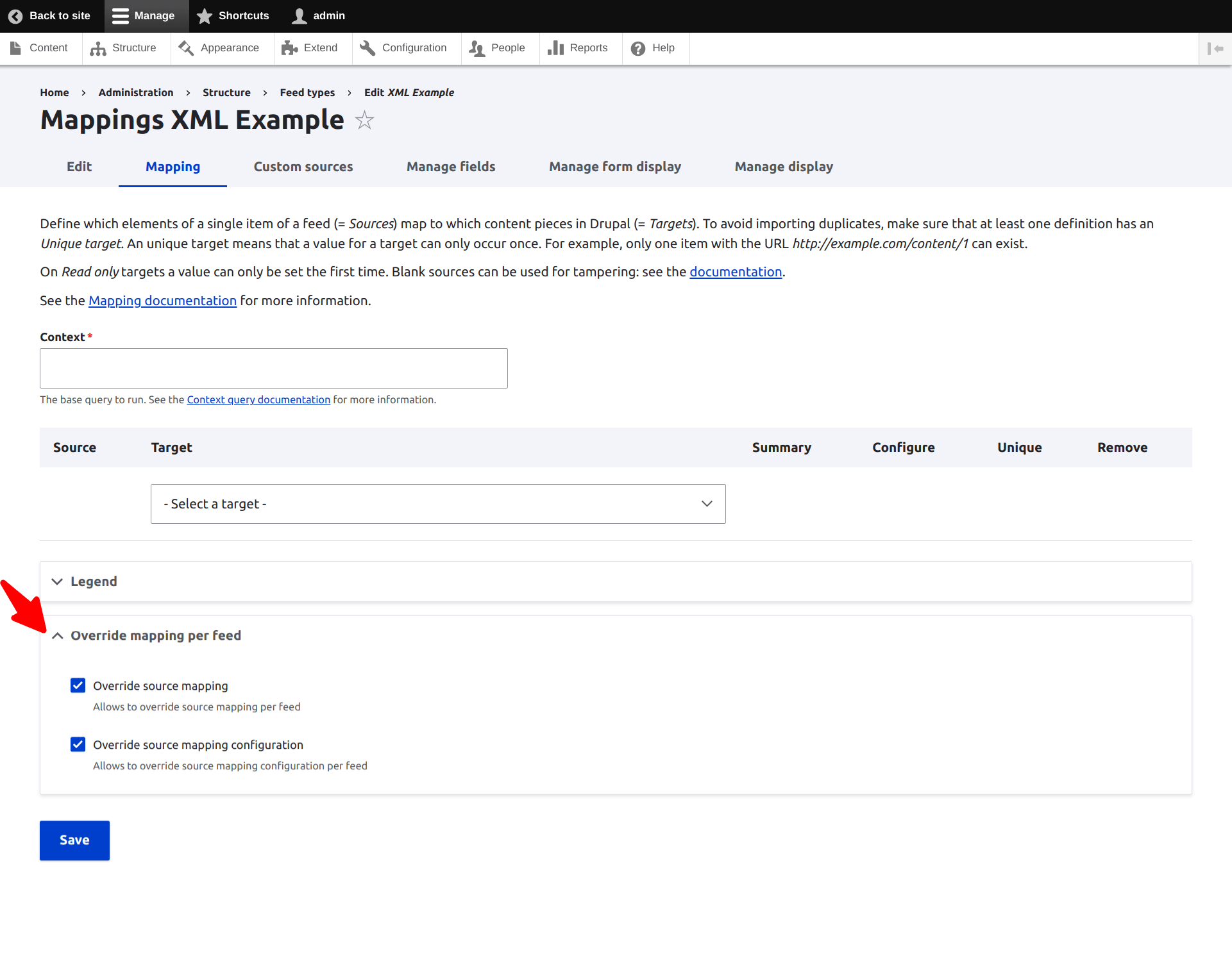Open the Mapping documentation link
The width and height of the screenshot is (1232, 954).
[162, 301]
